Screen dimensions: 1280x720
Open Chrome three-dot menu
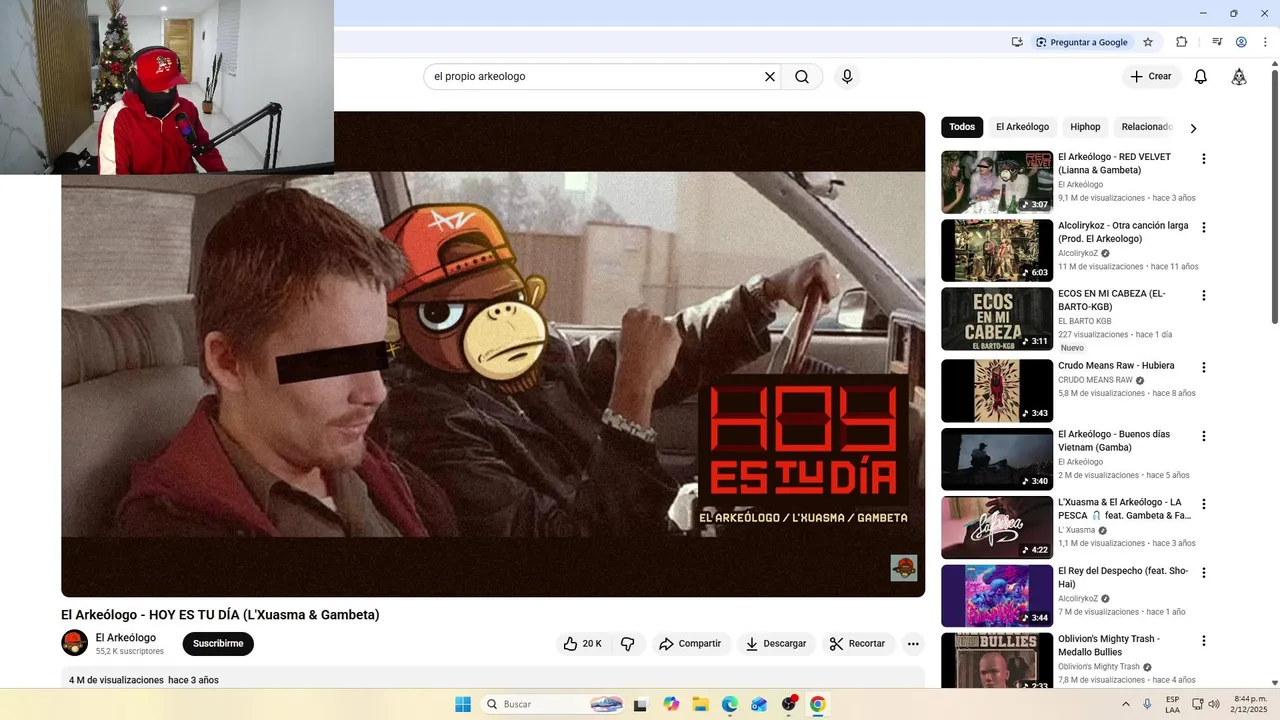[1265, 42]
